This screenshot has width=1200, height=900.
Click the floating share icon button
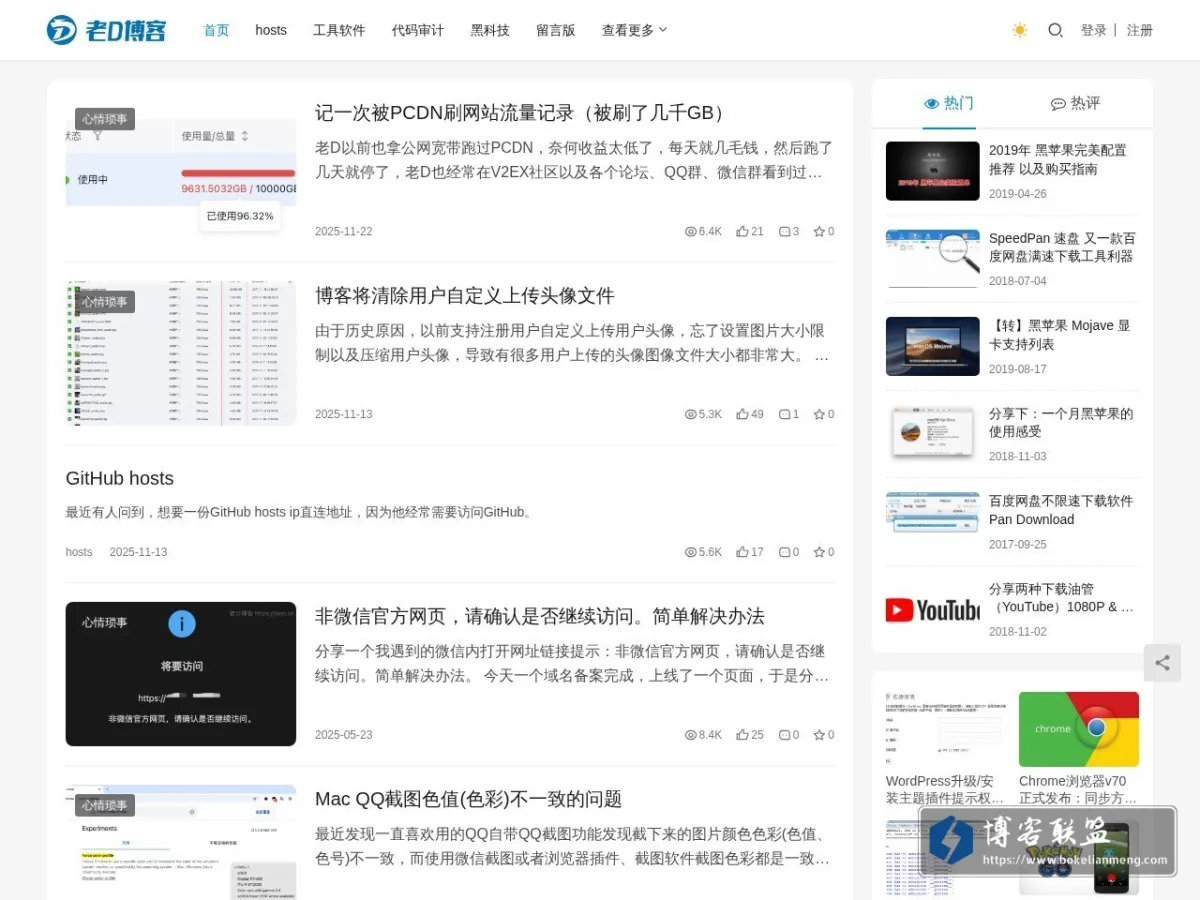click(1162, 663)
